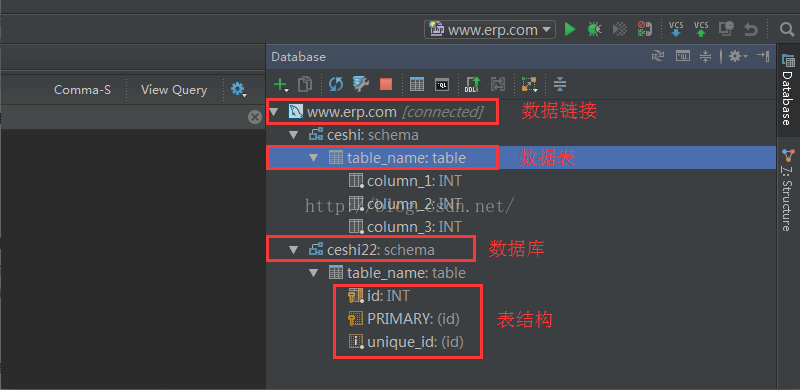Click the Comma-S extractor option
This screenshot has height=390, width=800.
coord(83,90)
